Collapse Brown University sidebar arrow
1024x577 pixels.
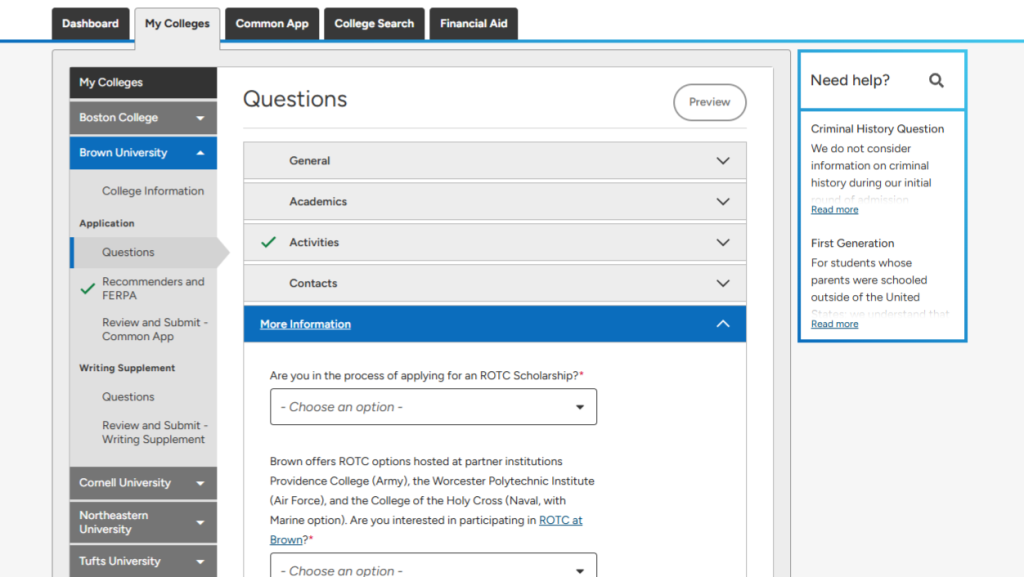[200, 153]
